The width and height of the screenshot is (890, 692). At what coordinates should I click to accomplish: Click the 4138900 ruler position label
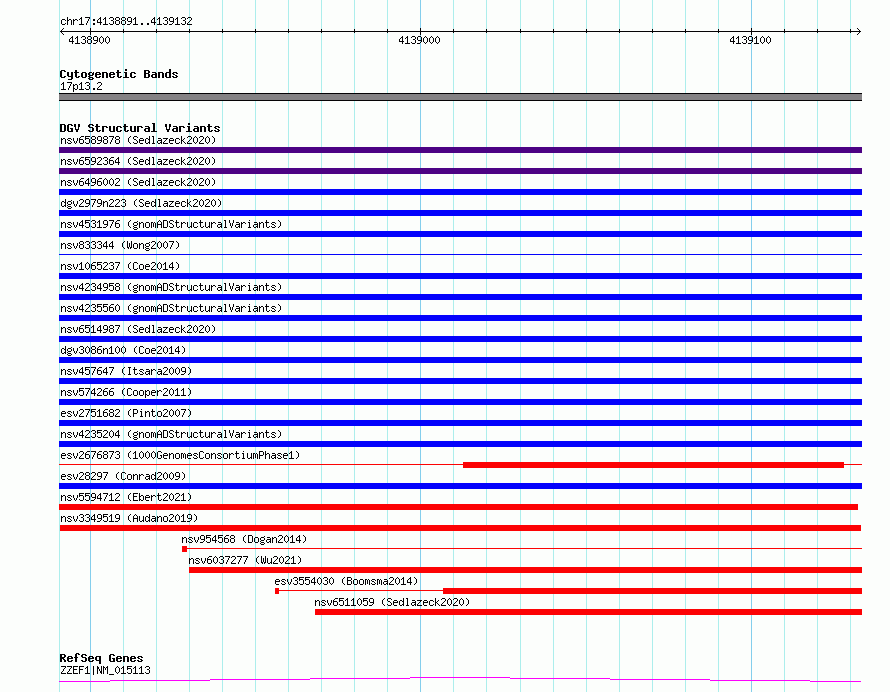(89, 40)
